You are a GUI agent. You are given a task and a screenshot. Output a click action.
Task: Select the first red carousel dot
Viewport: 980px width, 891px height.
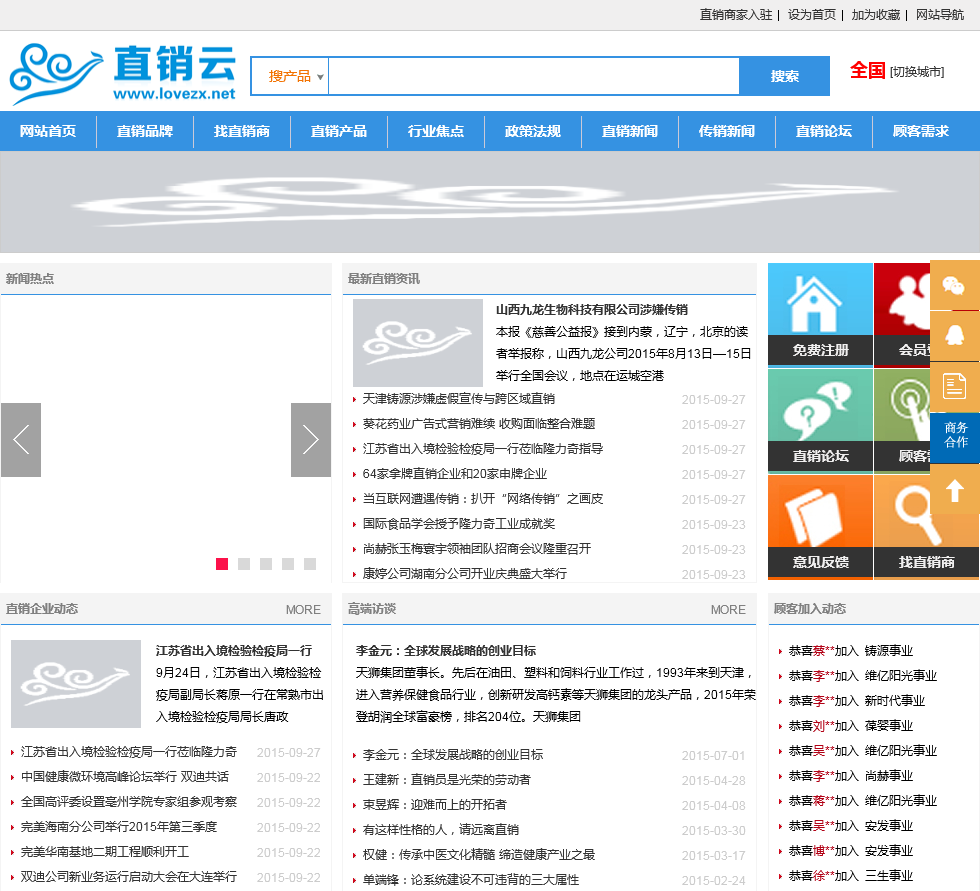(x=222, y=564)
